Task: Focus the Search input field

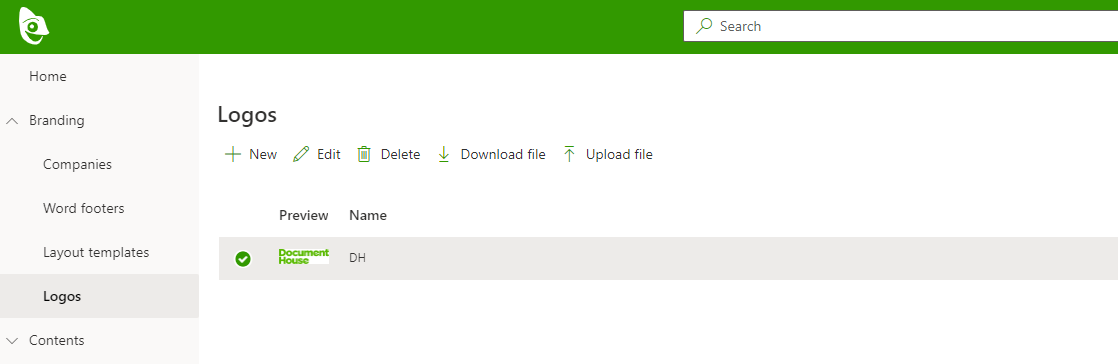Action: [901, 26]
